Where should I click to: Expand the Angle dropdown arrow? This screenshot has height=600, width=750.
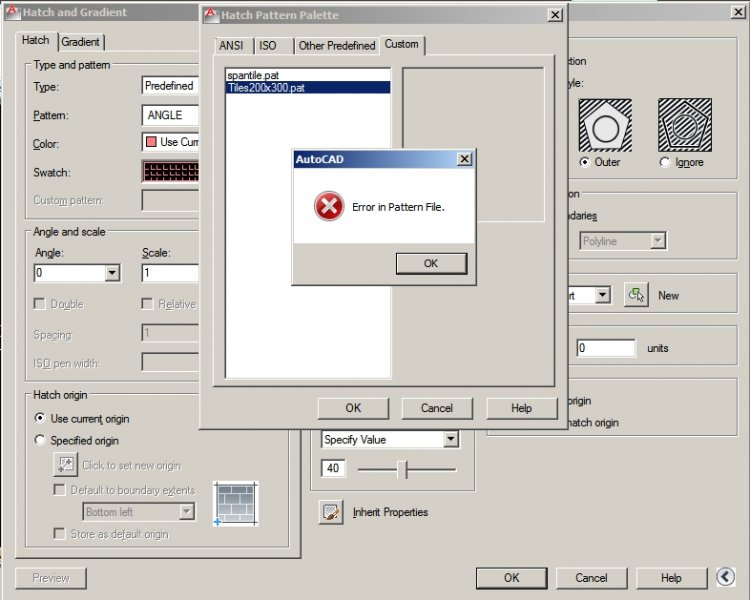pyautogui.click(x=112, y=273)
